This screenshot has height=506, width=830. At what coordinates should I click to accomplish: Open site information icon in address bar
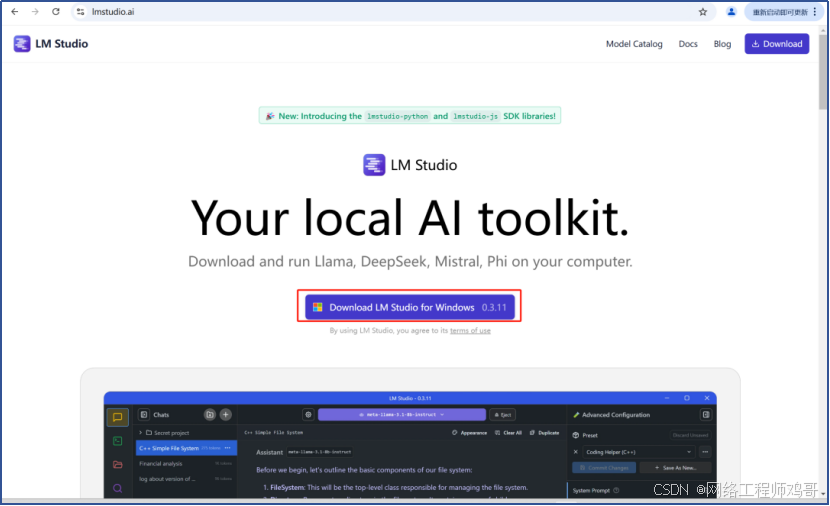(80, 12)
